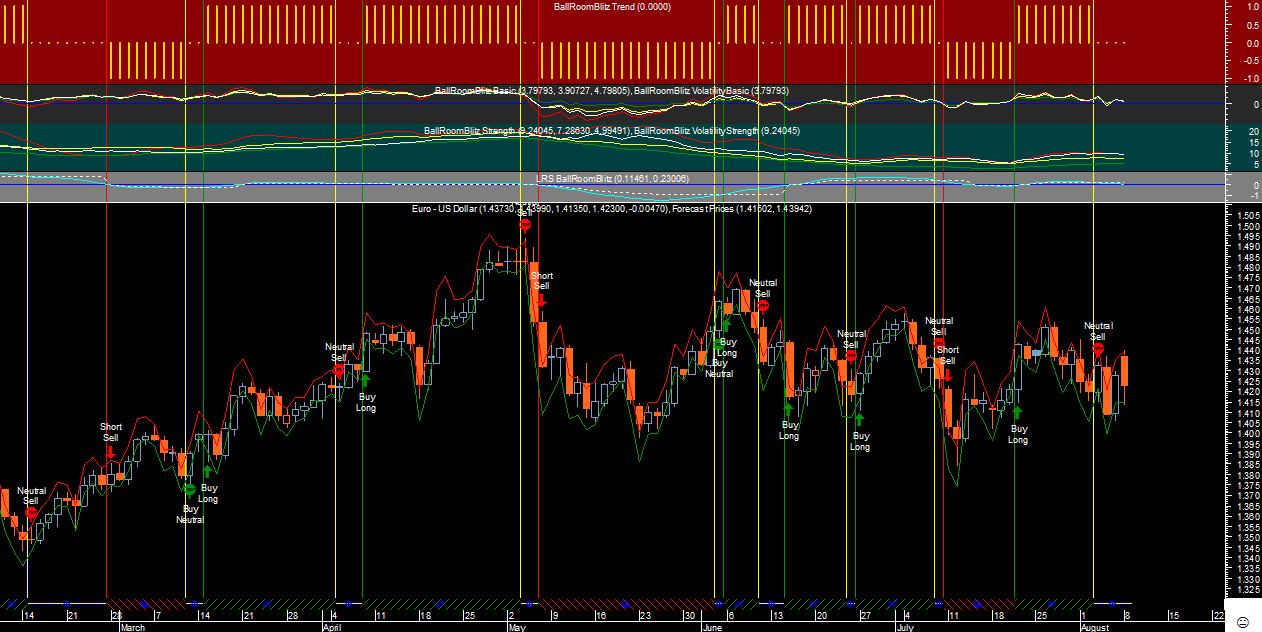This screenshot has width=1262, height=632.
Task: Click the LRS BallRoomBlitz indicator title
Action: tap(612, 179)
